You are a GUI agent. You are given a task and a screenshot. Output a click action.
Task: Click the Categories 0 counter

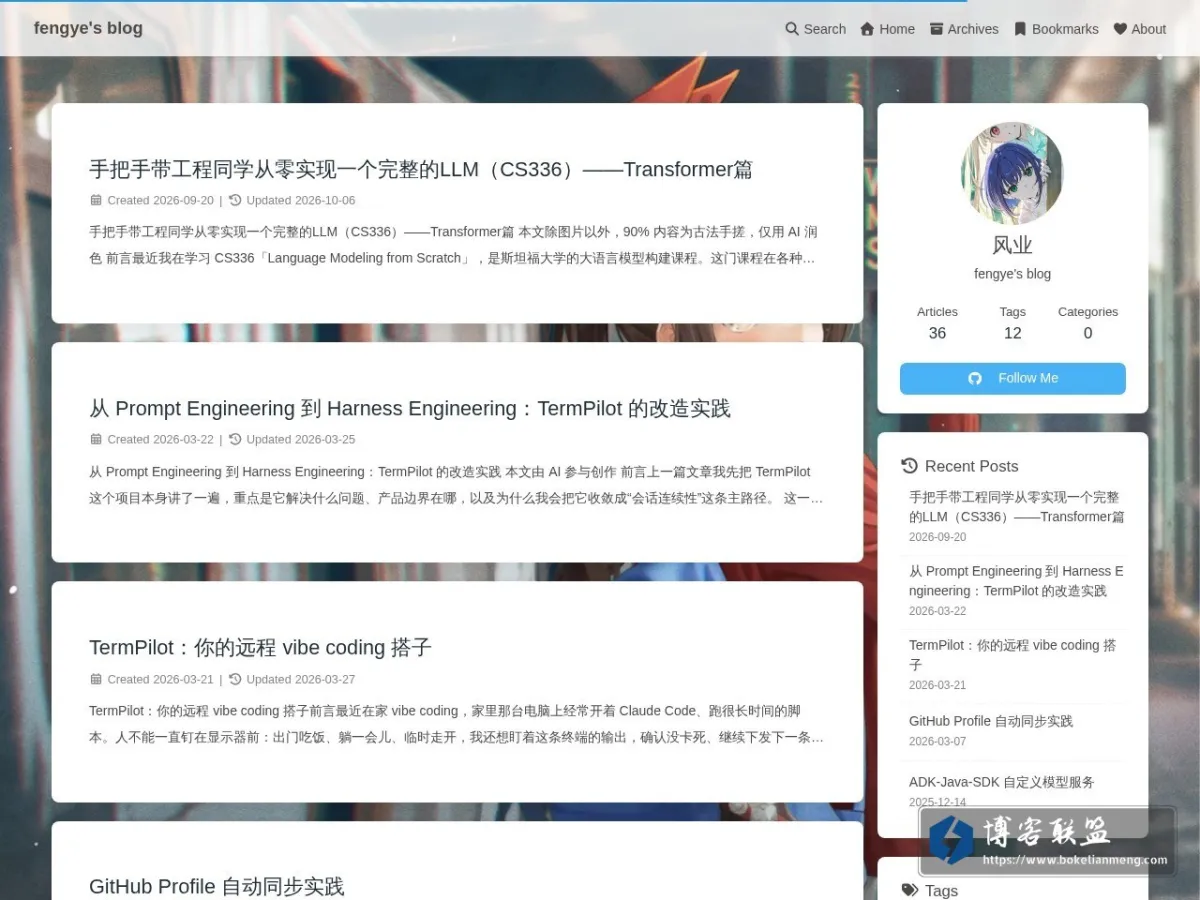tap(1088, 323)
